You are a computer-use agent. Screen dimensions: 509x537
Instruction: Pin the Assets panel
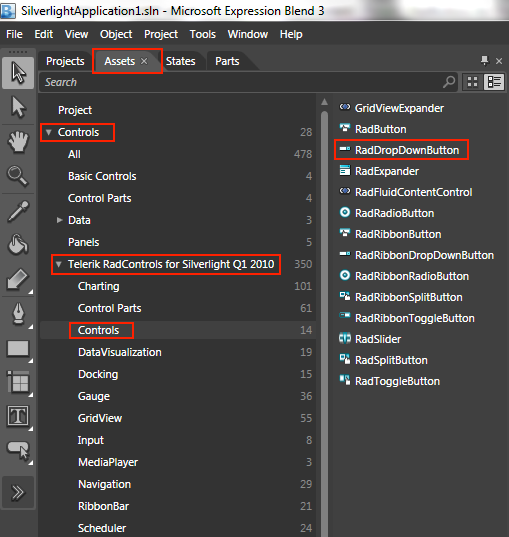(484, 61)
